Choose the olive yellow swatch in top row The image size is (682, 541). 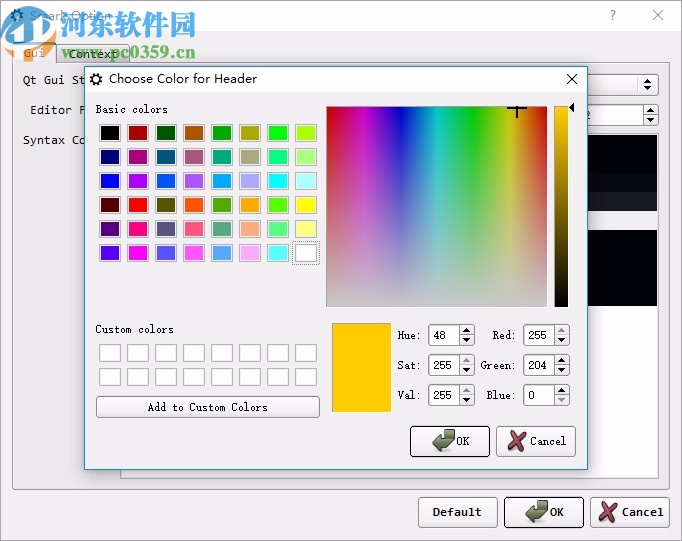[x=250, y=133]
